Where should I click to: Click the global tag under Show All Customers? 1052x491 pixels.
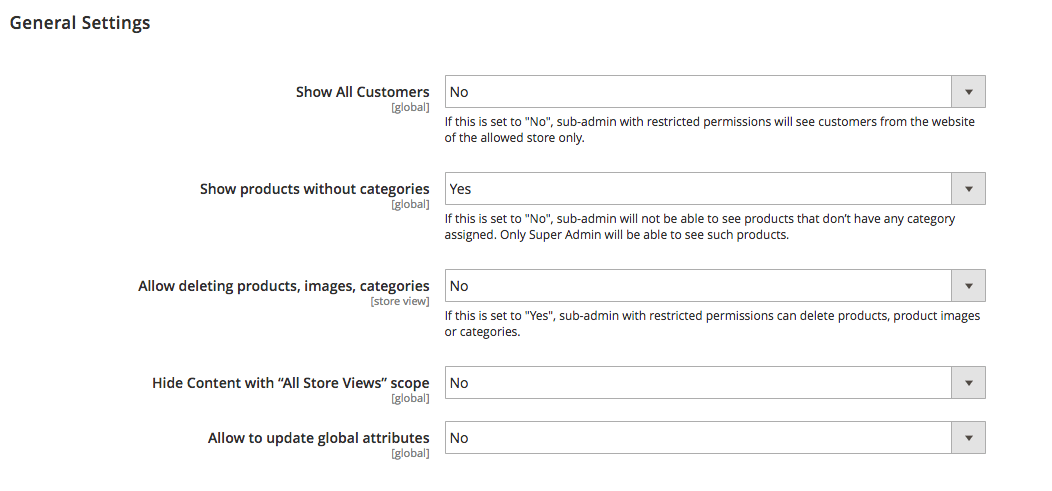click(x=410, y=107)
